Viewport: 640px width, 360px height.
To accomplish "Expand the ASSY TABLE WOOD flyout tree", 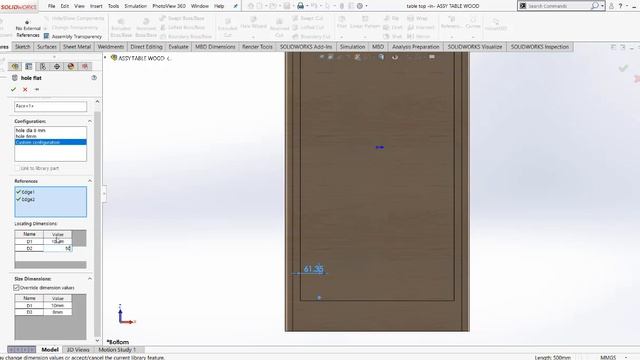I will (x=106, y=58).
